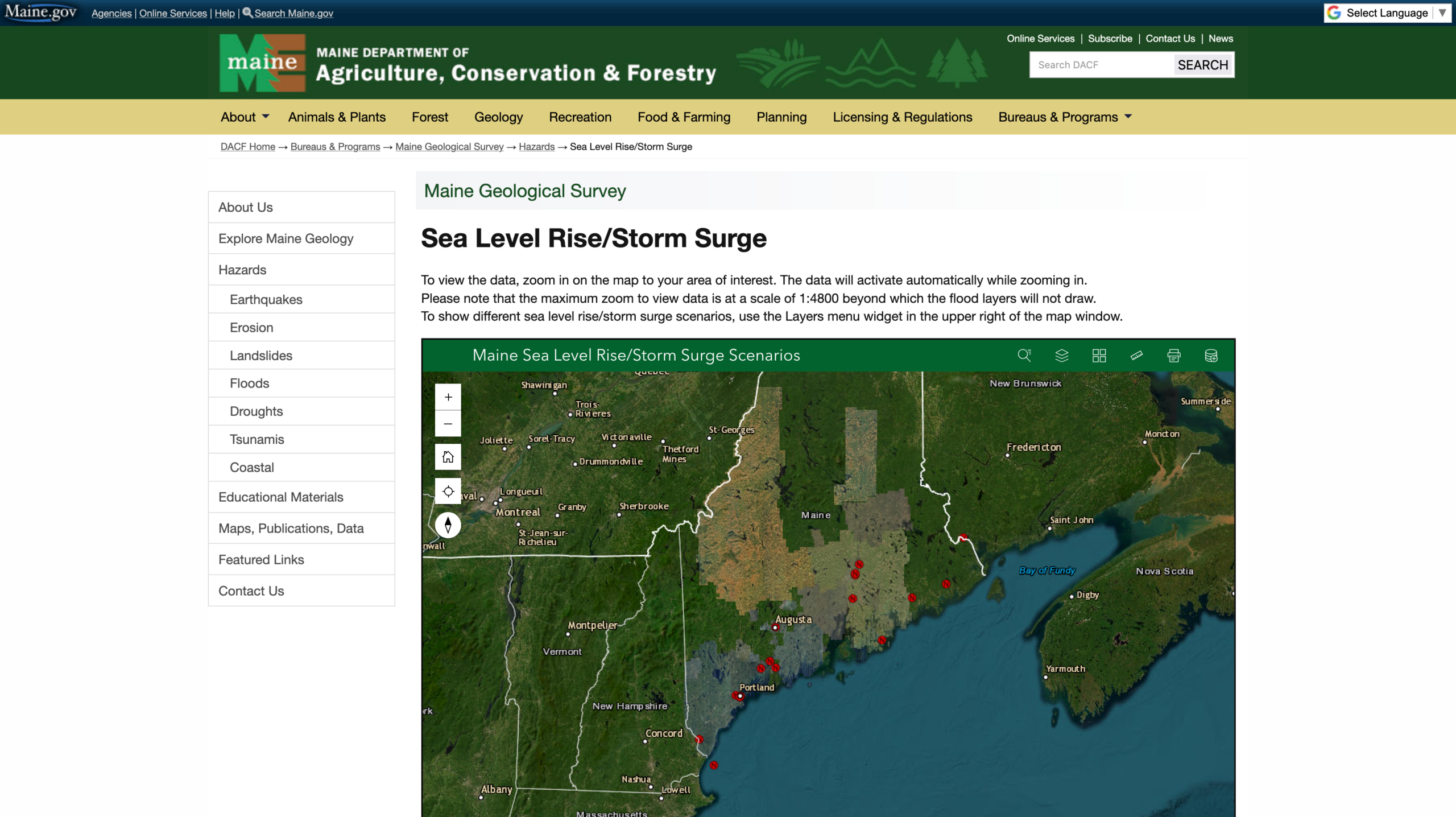The width and height of the screenshot is (1456, 817).
Task: Open the map search widget
Action: 1024,356
